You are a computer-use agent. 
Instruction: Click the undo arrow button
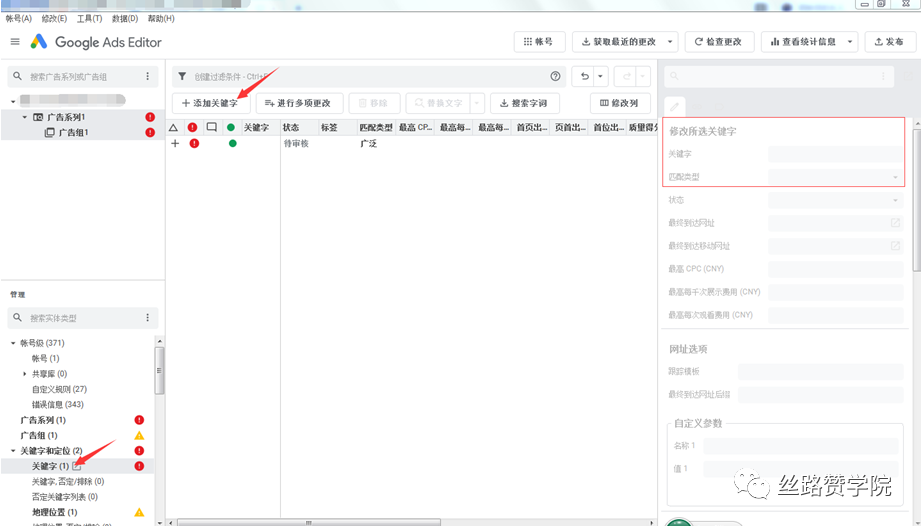pos(584,76)
